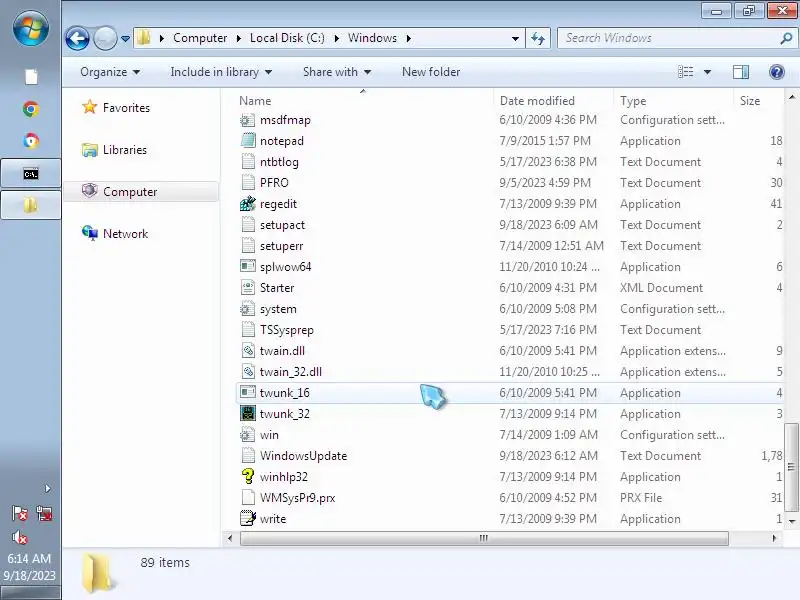
Task: Click the Forward navigation arrow
Action: (x=105, y=38)
